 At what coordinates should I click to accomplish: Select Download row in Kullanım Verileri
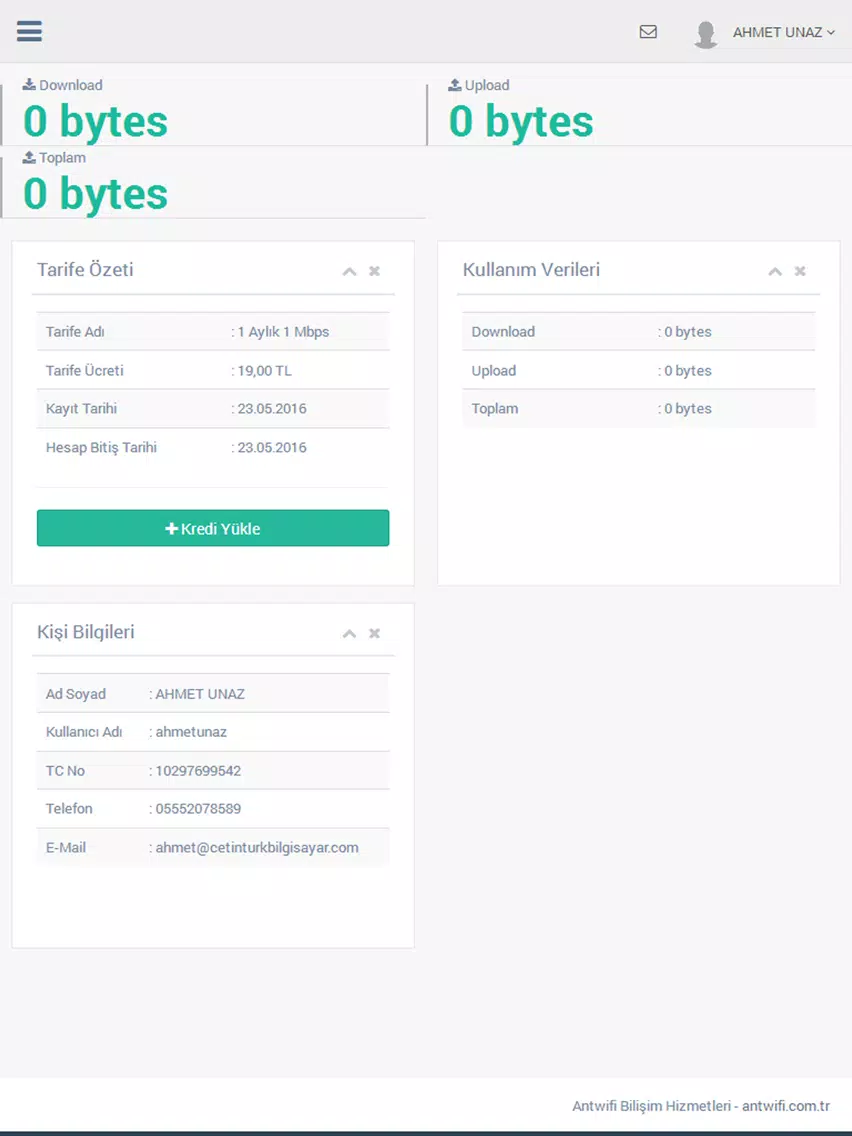coord(639,332)
